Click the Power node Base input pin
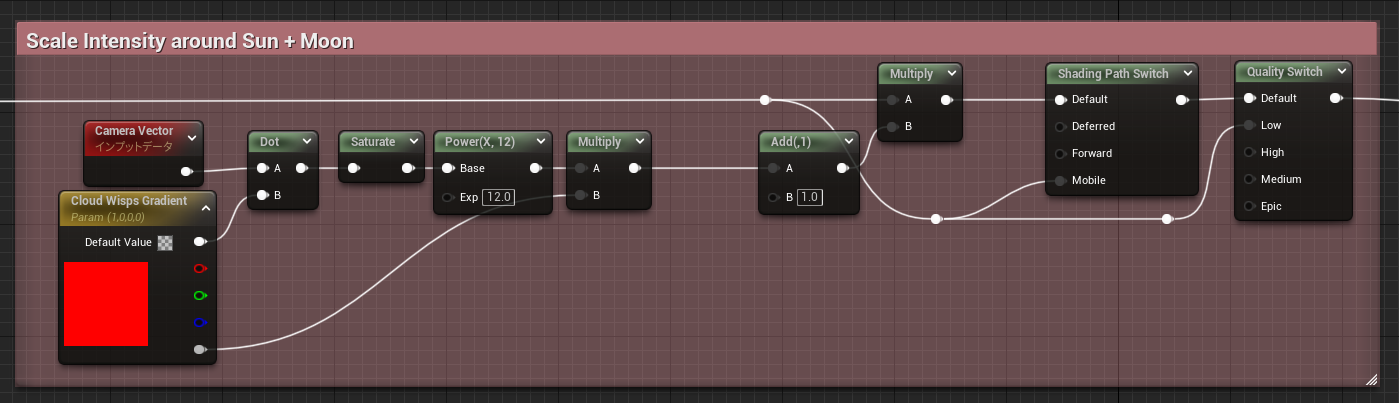This screenshot has height=403, width=1399. (448, 168)
